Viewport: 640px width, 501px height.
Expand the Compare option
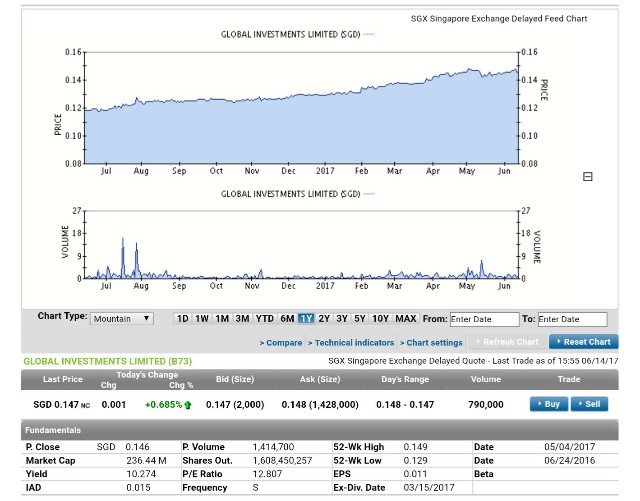tap(281, 343)
